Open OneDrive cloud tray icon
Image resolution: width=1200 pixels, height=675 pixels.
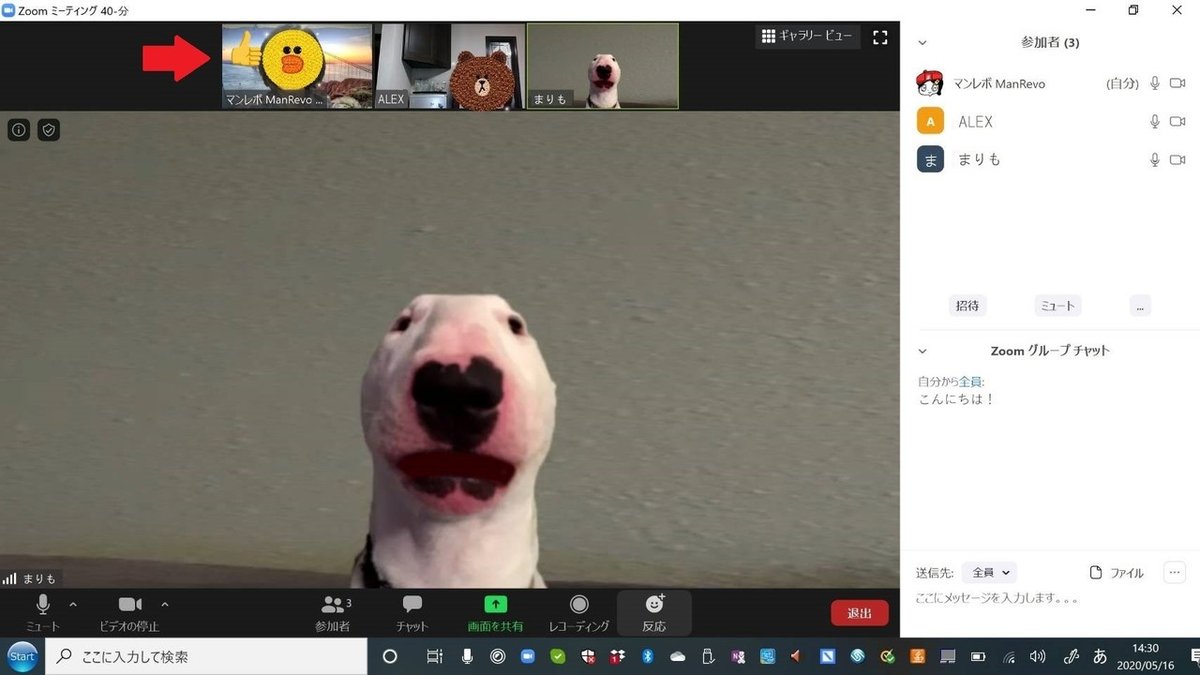(x=678, y=657)
